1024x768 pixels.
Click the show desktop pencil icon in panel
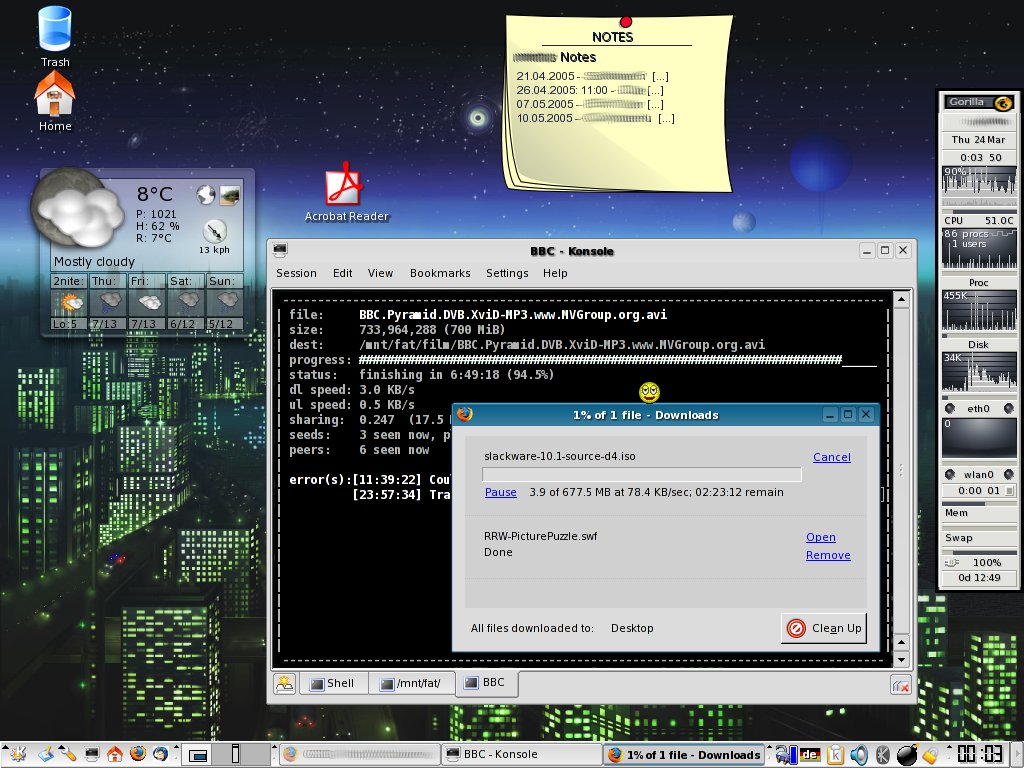46,754
